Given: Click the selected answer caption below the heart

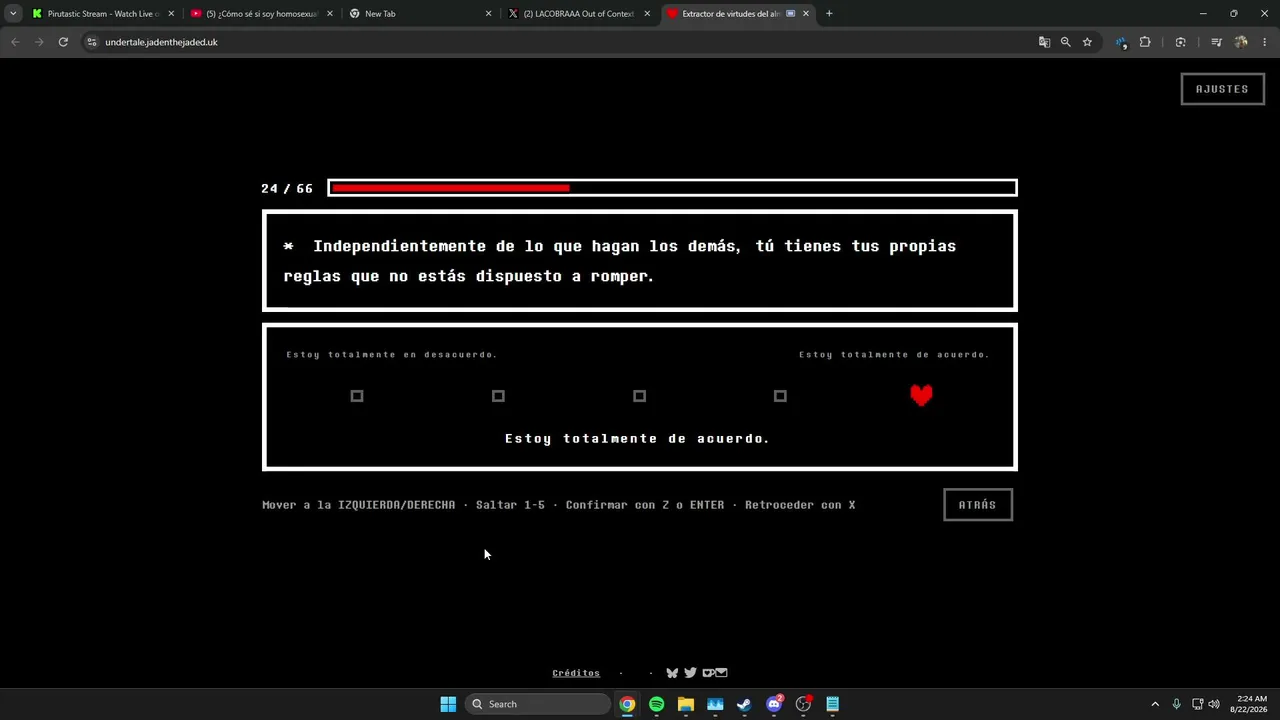Looking at the screenshot, I should click(x=638, y=438).
